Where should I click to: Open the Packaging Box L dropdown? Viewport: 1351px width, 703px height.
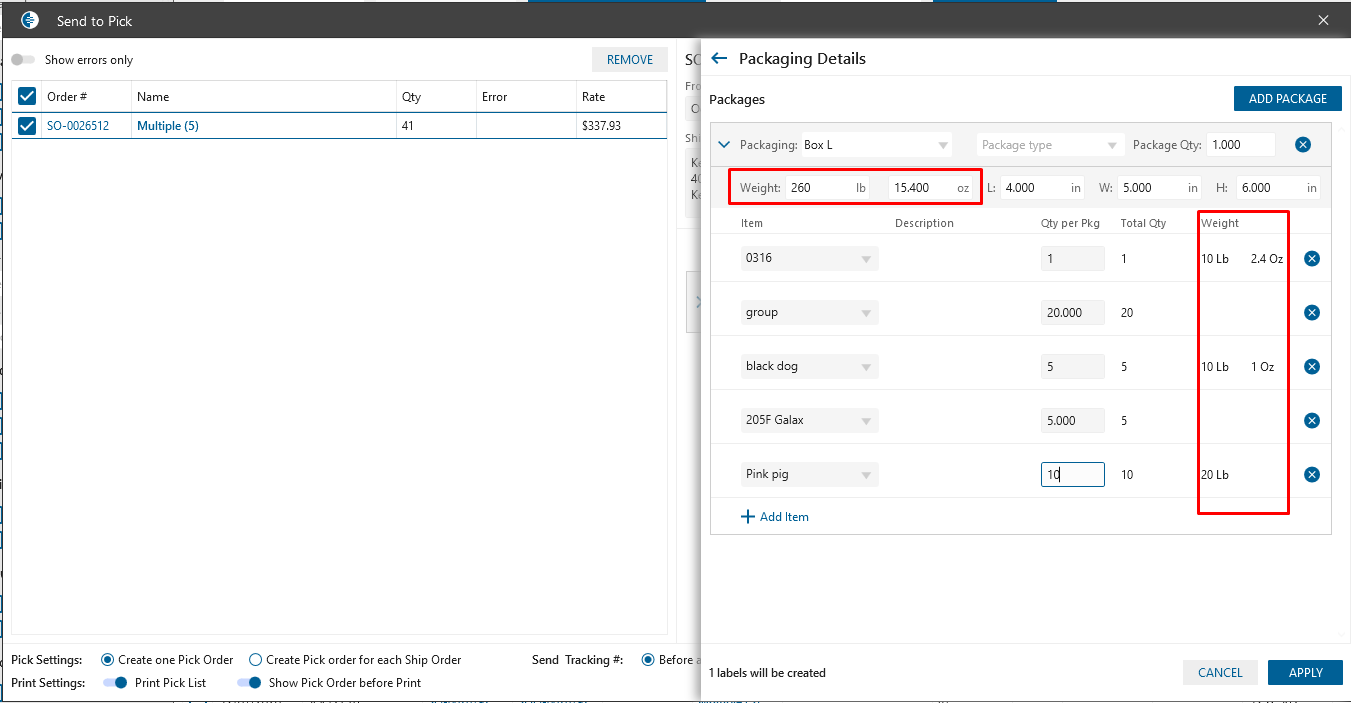point(943,146)
